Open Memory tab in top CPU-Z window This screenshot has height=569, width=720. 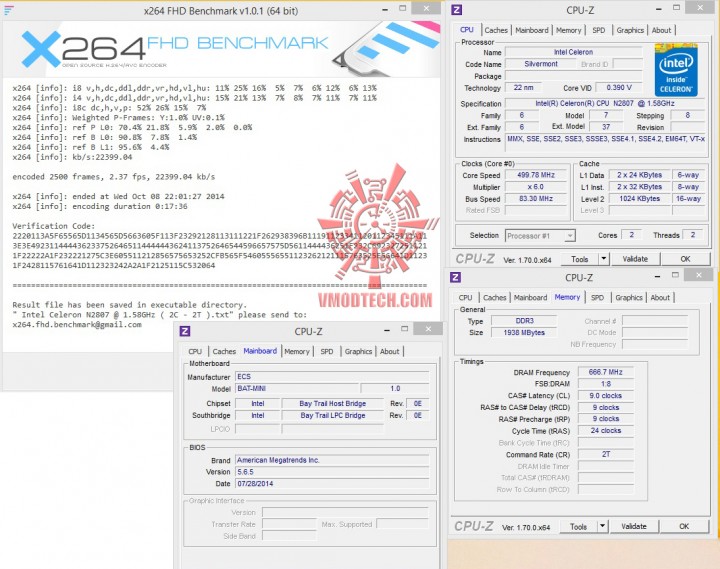click(x=568, y=30)
